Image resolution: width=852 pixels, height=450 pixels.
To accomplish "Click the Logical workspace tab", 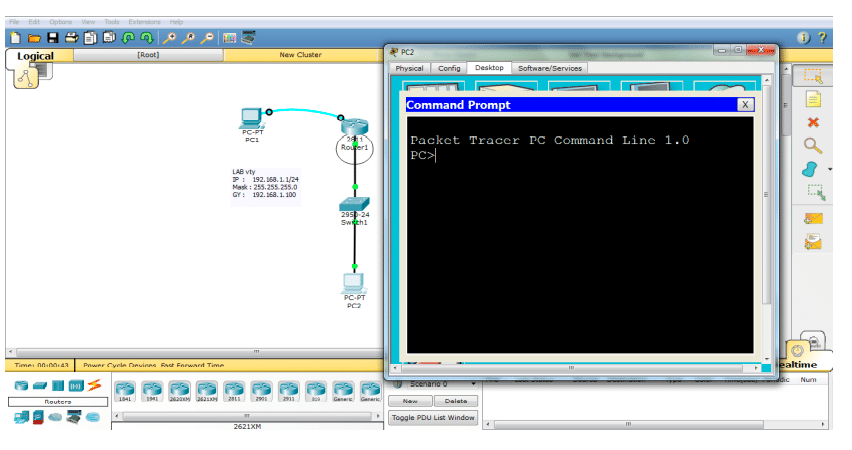I will (x=35, y=56).
